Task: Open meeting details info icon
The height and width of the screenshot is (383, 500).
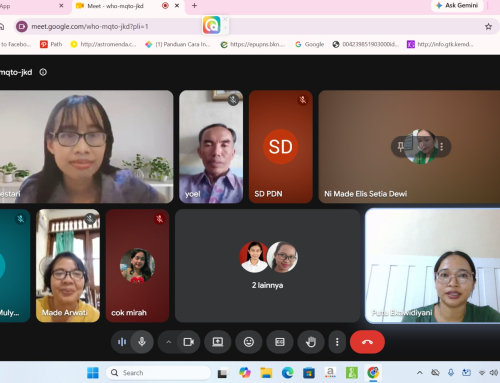Action: click(x=43, y=72)
